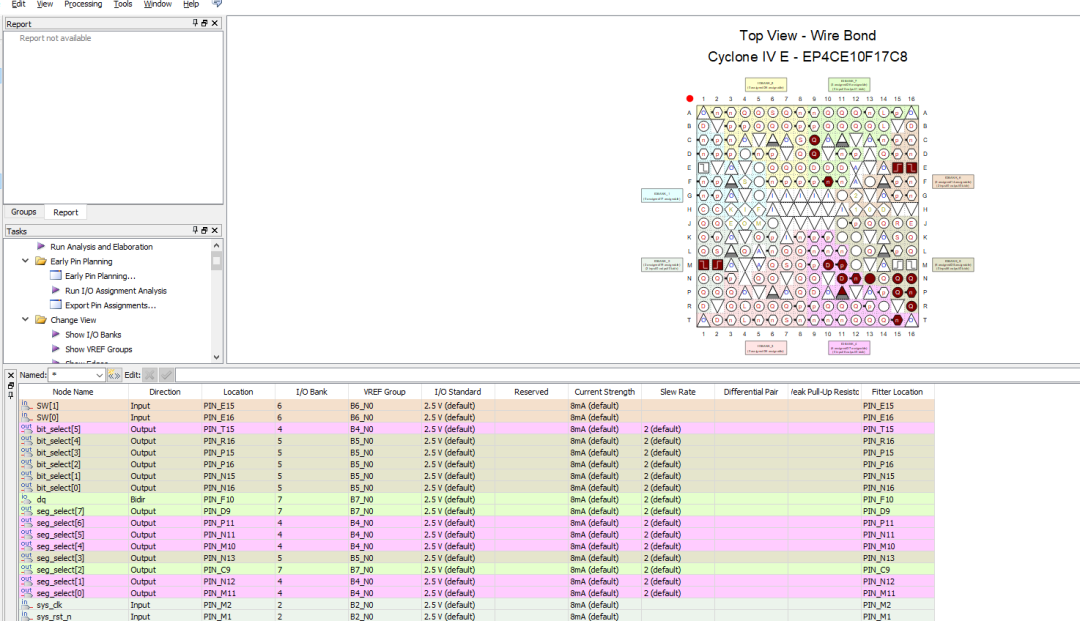The width and height of the screenshot is (1080, 621).
Task: Pin the Tasks panel
Action: (195, 231)
